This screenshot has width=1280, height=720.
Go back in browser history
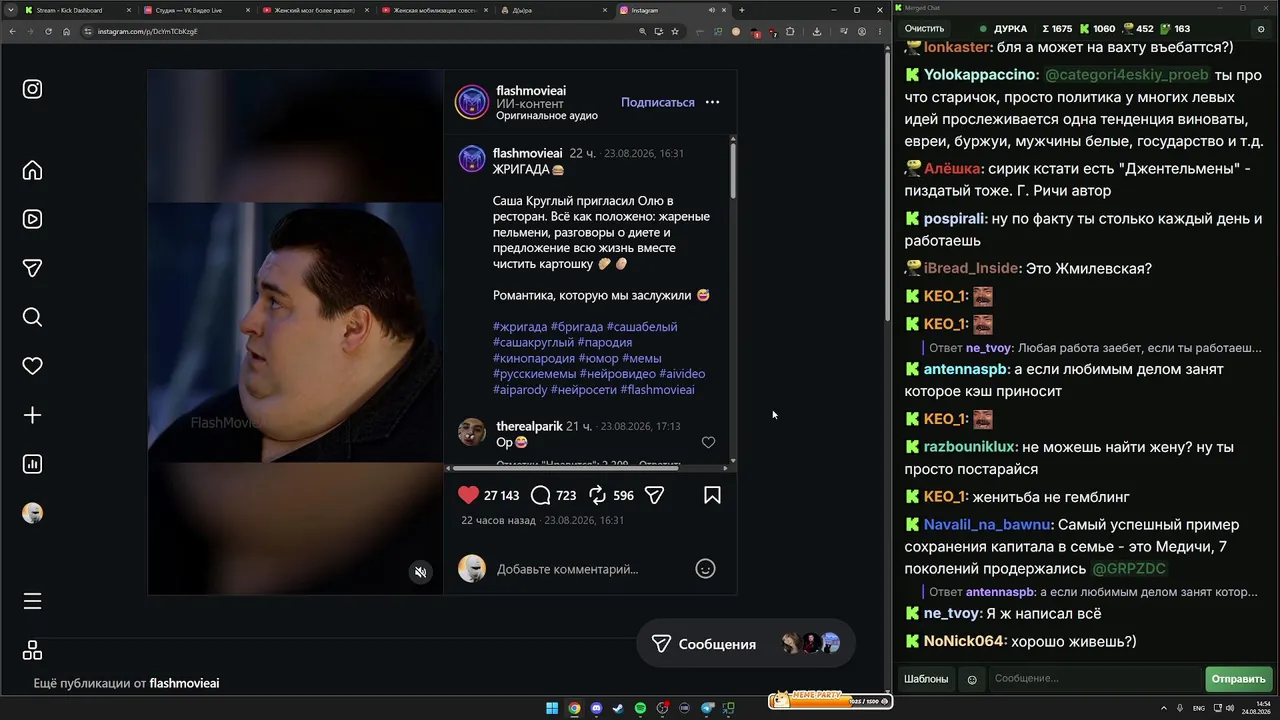coord(12,31)
